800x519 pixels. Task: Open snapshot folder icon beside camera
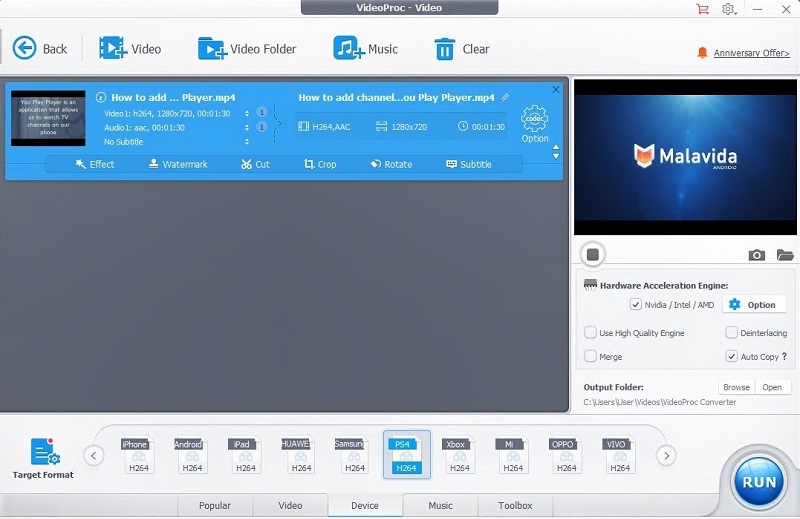[x=785, y=255]
